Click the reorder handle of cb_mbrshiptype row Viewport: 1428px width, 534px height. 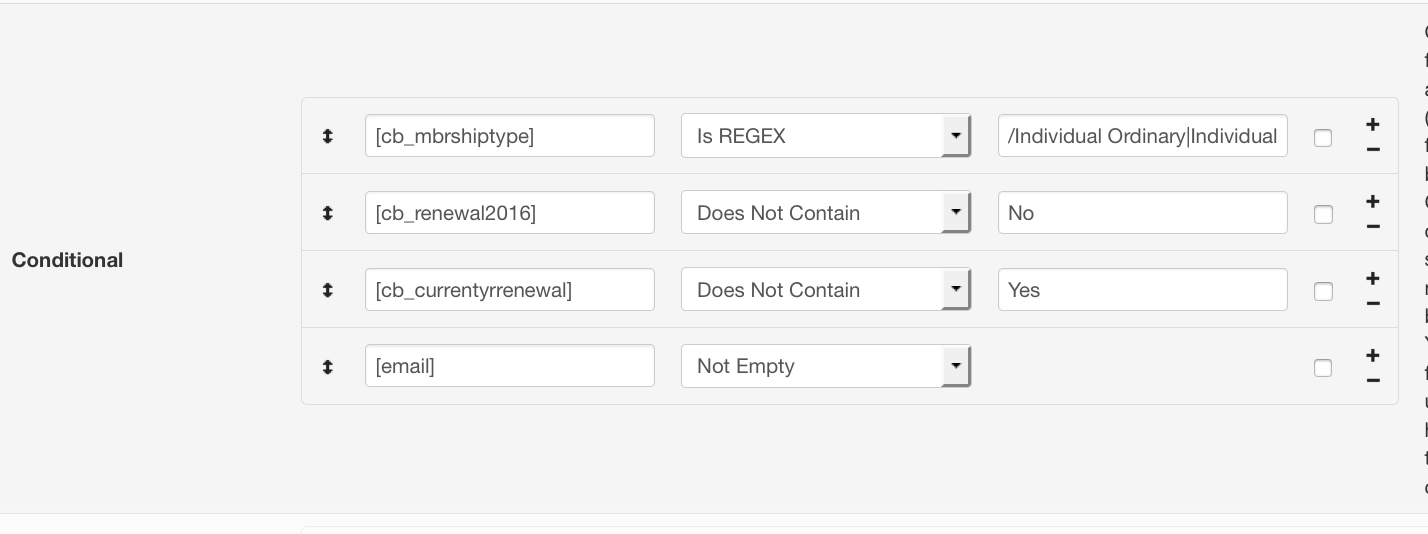click(327, 136)
